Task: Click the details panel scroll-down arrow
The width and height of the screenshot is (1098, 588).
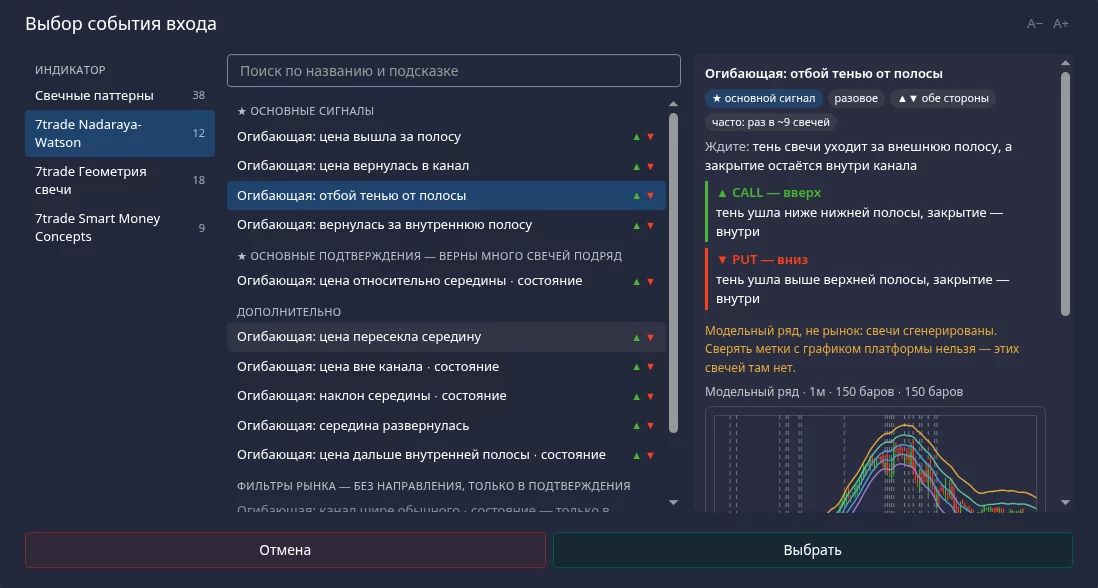Action: click(x=1066, y=502)
